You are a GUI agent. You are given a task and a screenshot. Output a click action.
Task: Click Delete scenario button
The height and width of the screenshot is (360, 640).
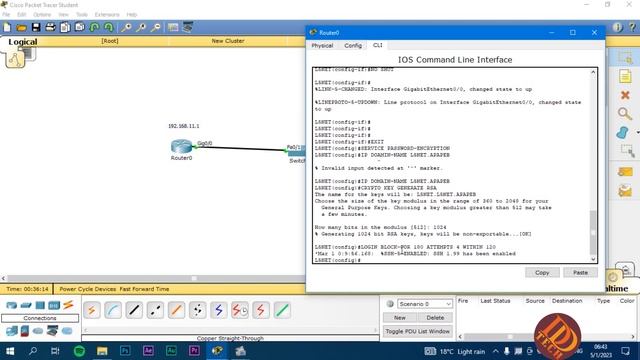tap(435, 317)
